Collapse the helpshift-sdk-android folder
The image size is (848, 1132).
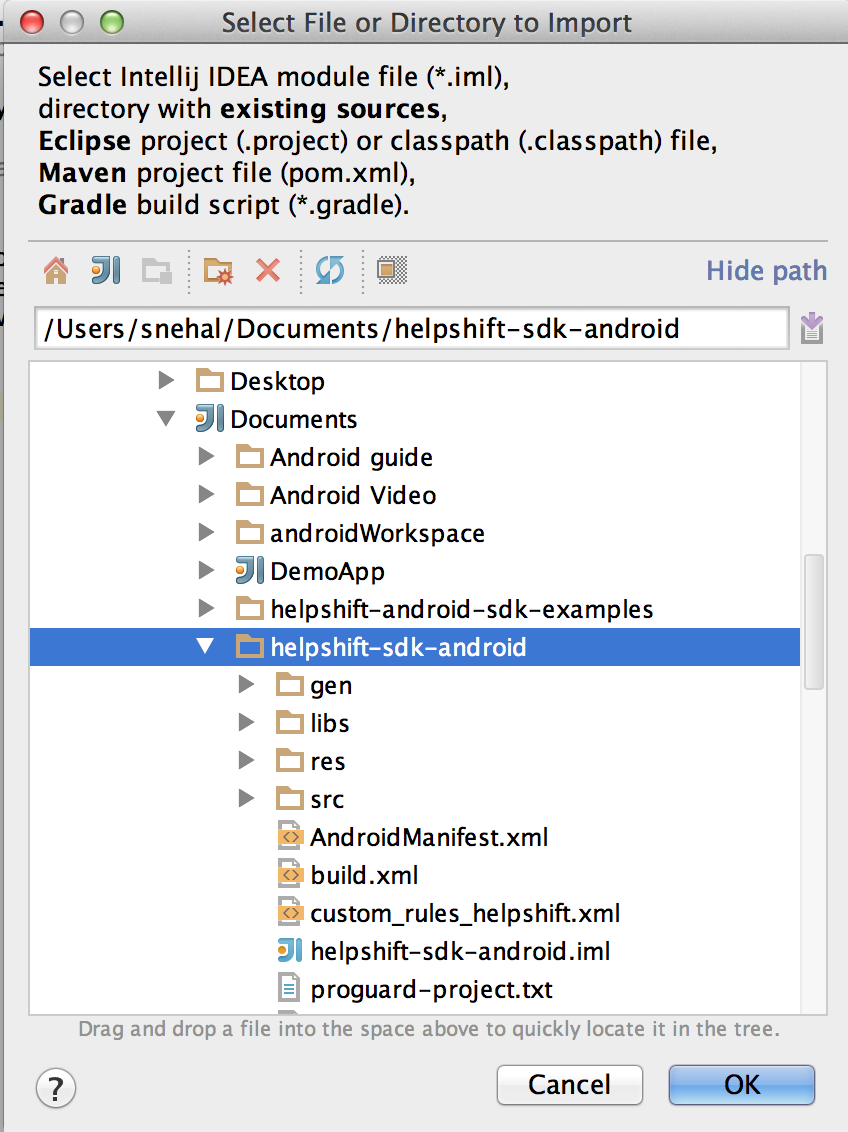[206, 647]
